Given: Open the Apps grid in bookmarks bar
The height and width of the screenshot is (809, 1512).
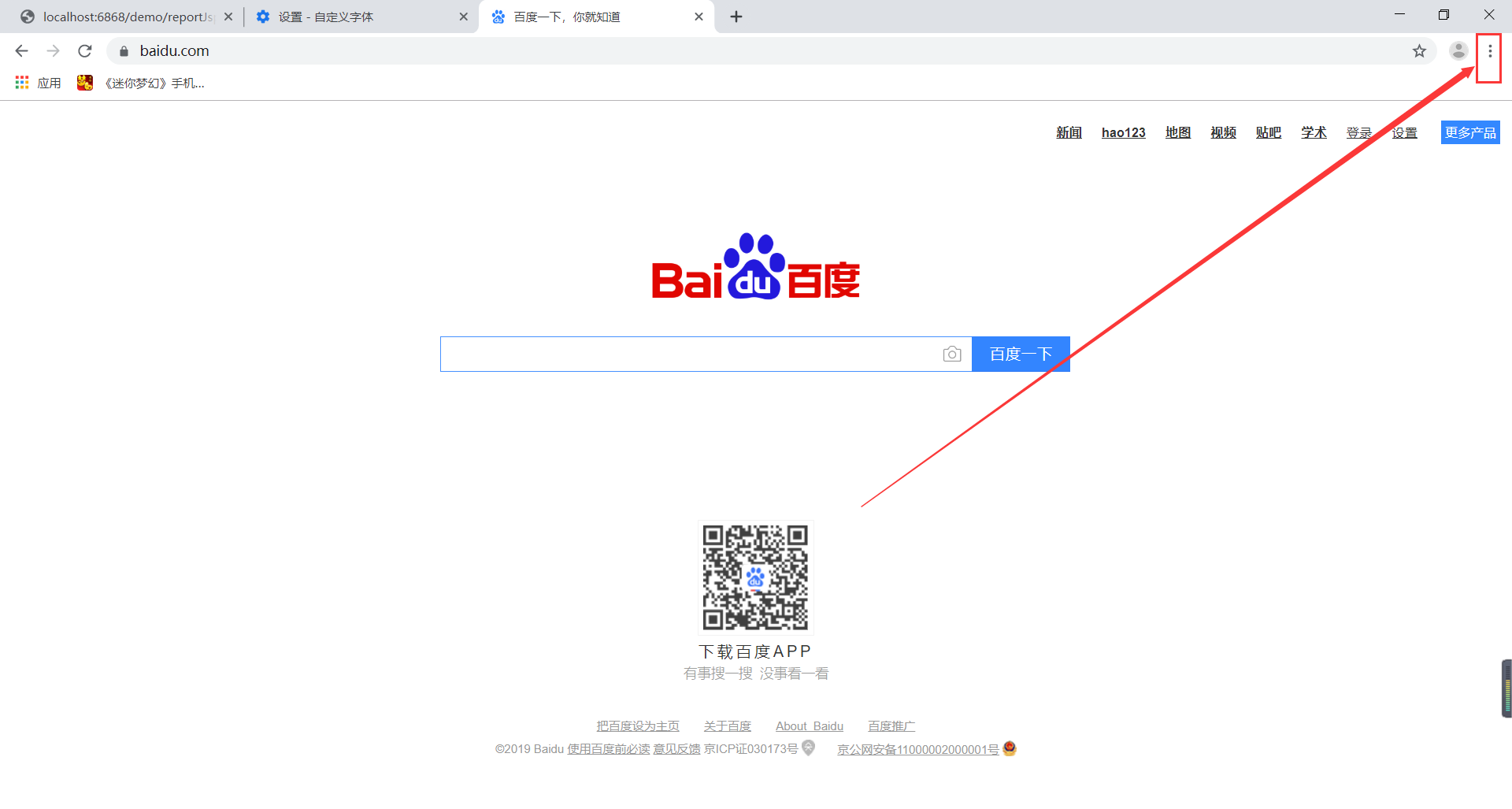Looking at the screenshot, I should point(38,83).
